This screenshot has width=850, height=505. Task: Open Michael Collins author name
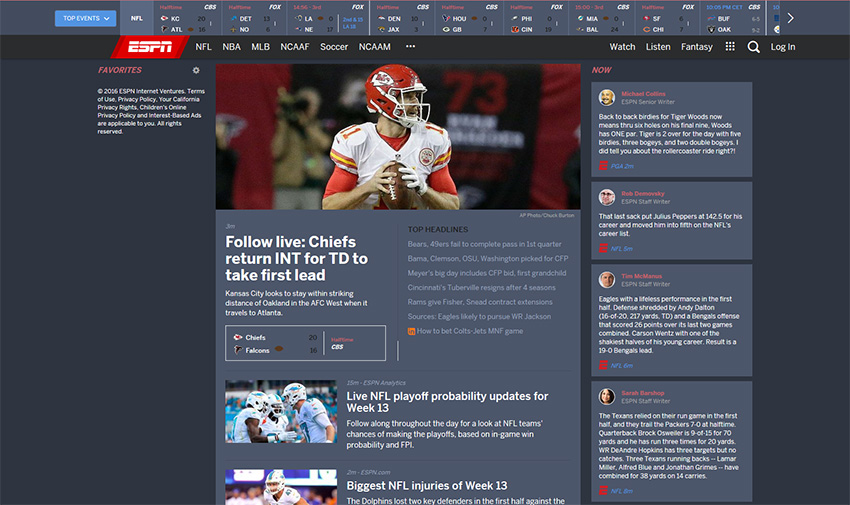pos(643,94)
